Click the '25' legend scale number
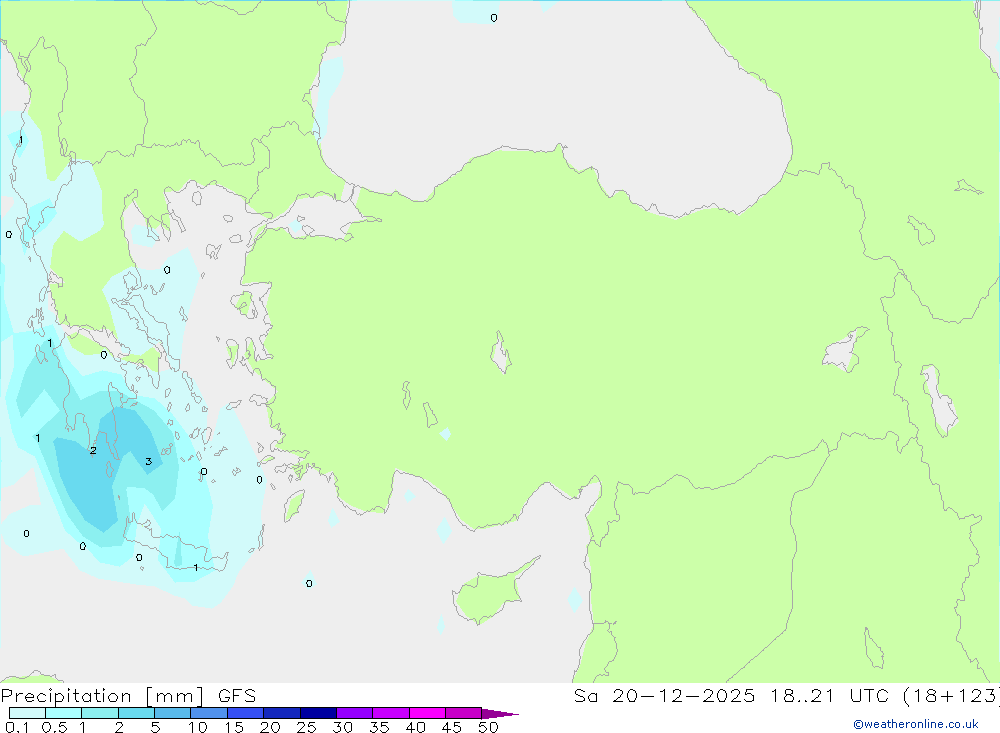This screenshot has height=733, width=1000. 306,727
